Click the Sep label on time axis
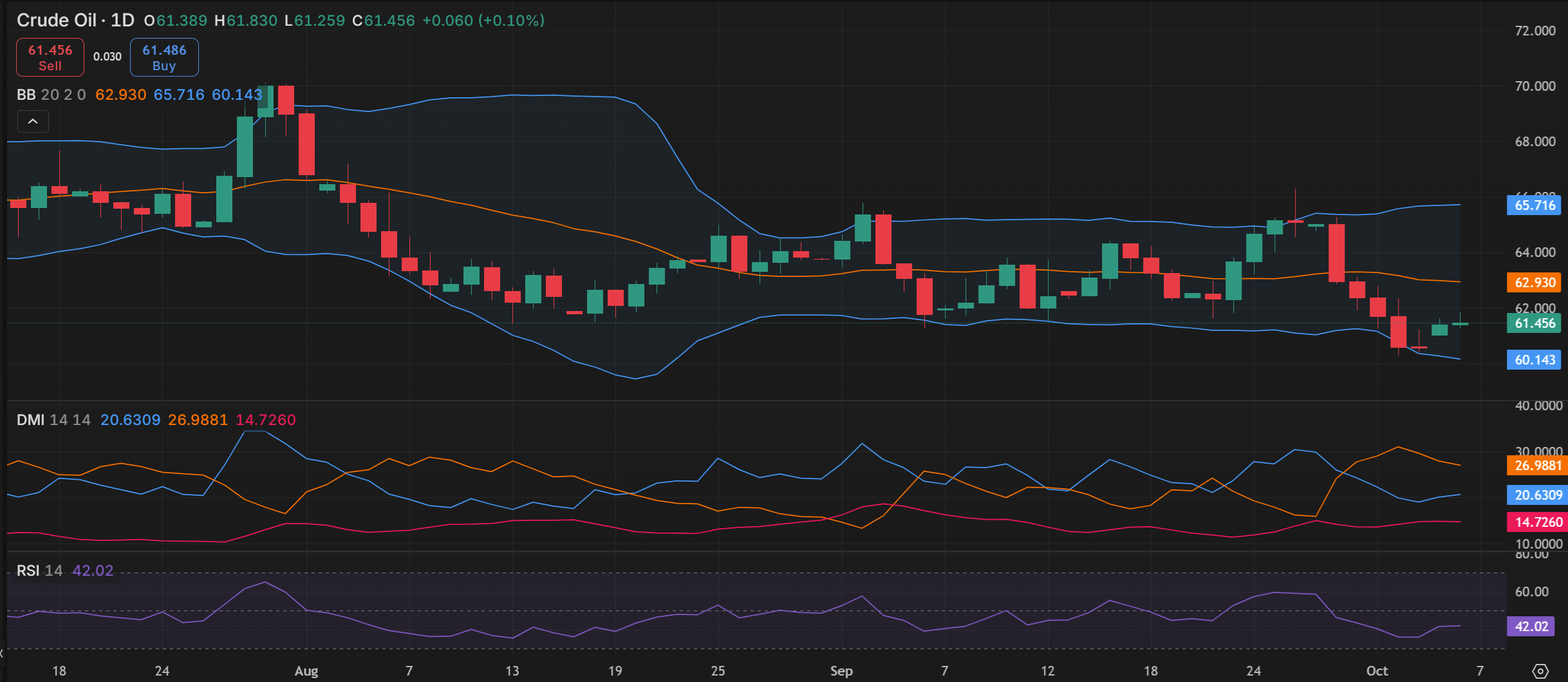Viewport: 1568px width, 682px height. pyautogui.click(x=841, y=671)
